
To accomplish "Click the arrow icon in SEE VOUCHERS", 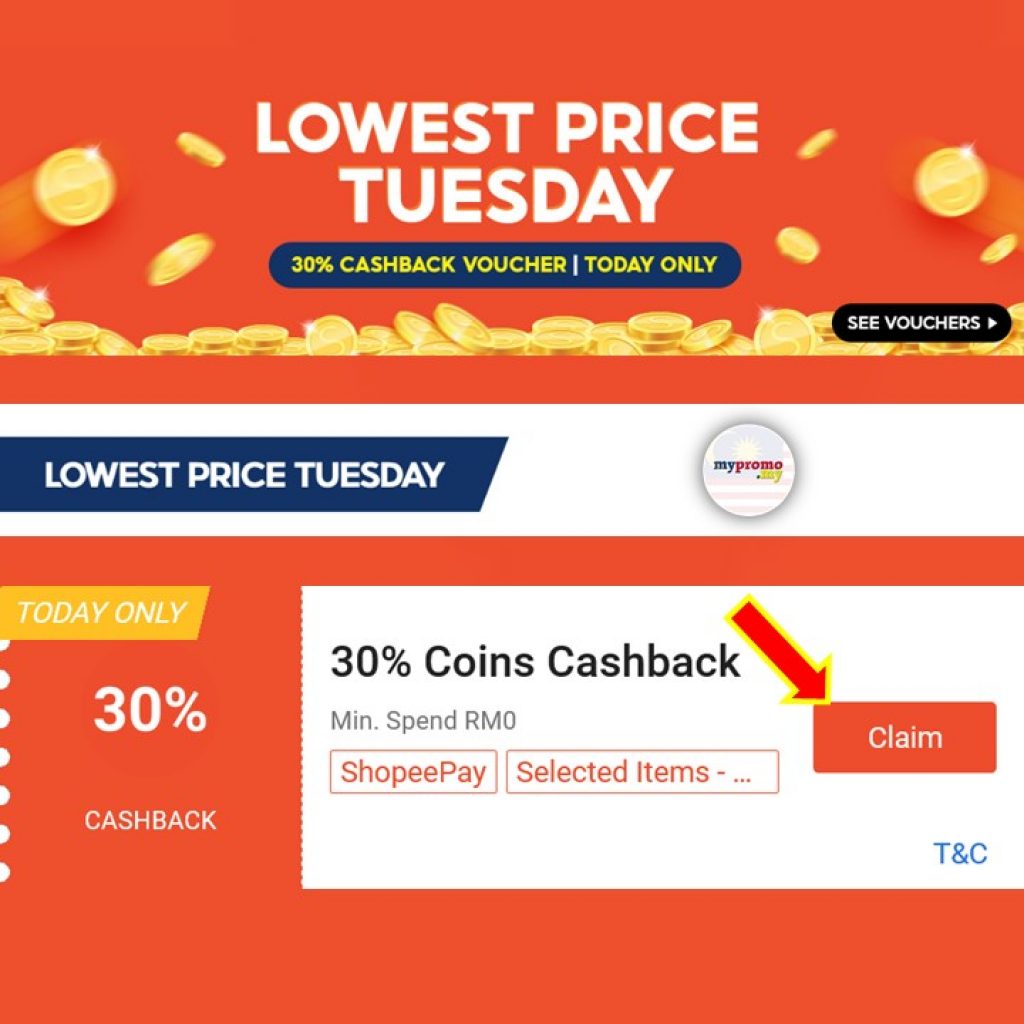I will (993, 323).
